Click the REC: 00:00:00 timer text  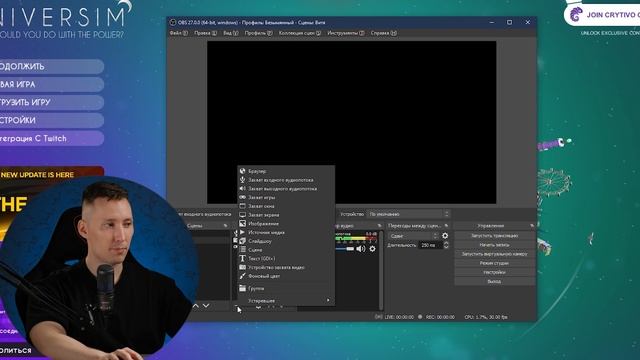click(x=440, y=317)
